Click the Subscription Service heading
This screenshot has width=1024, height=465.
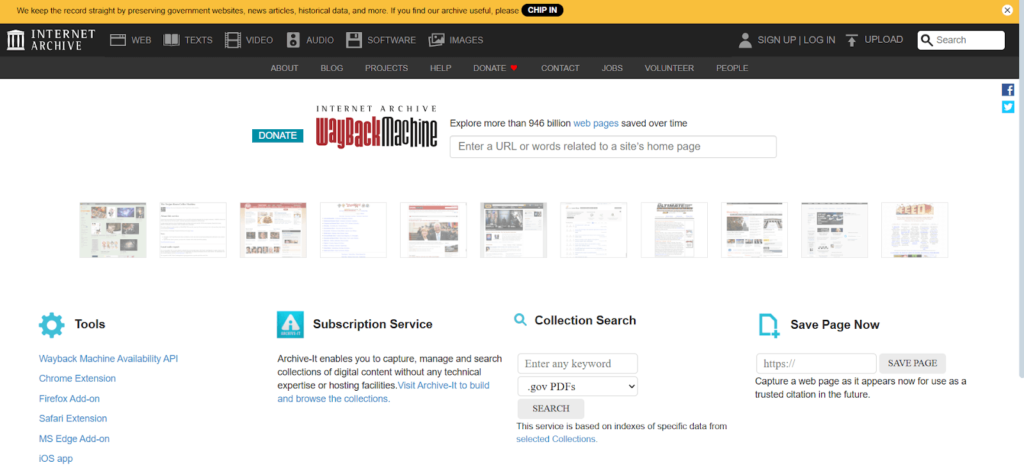[372, 324]
